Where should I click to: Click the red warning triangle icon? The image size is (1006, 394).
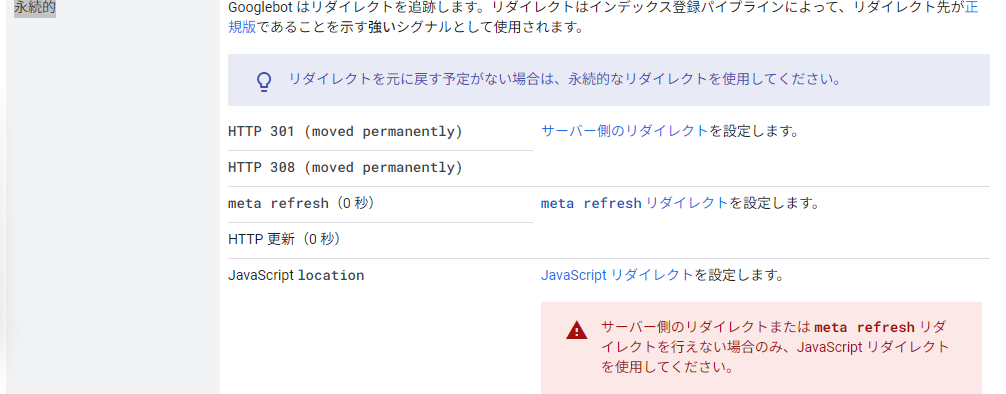[576, 330]
